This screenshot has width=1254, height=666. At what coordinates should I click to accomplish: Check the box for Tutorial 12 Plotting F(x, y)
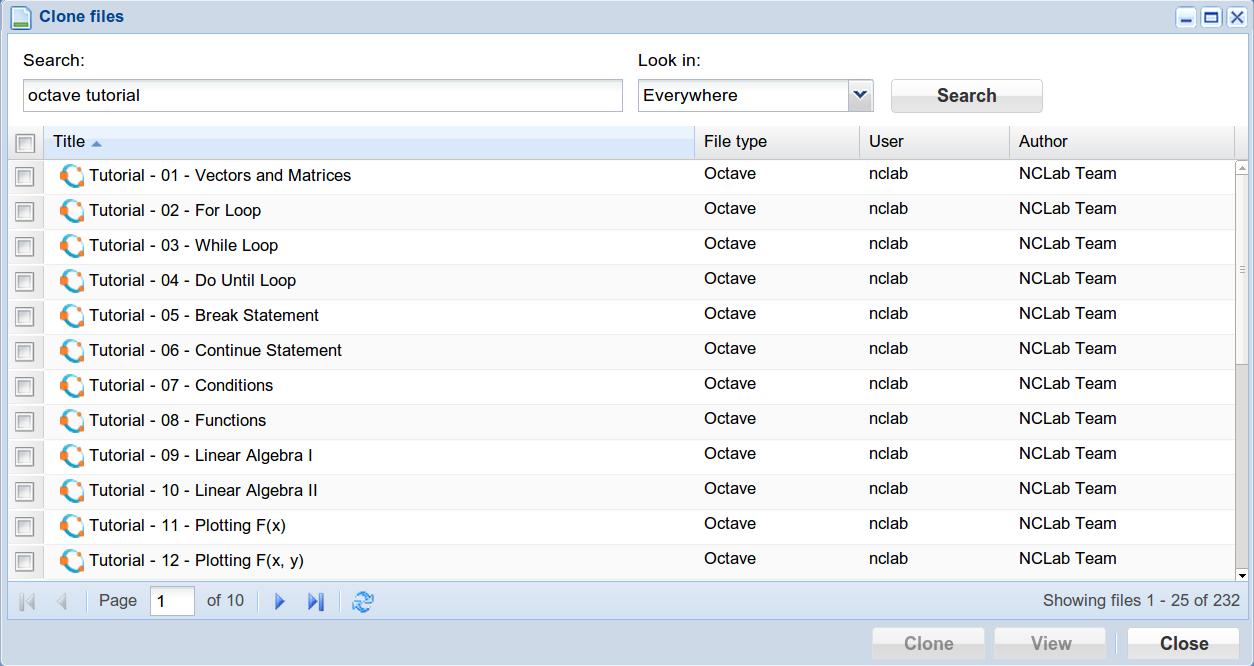point(25,562)
